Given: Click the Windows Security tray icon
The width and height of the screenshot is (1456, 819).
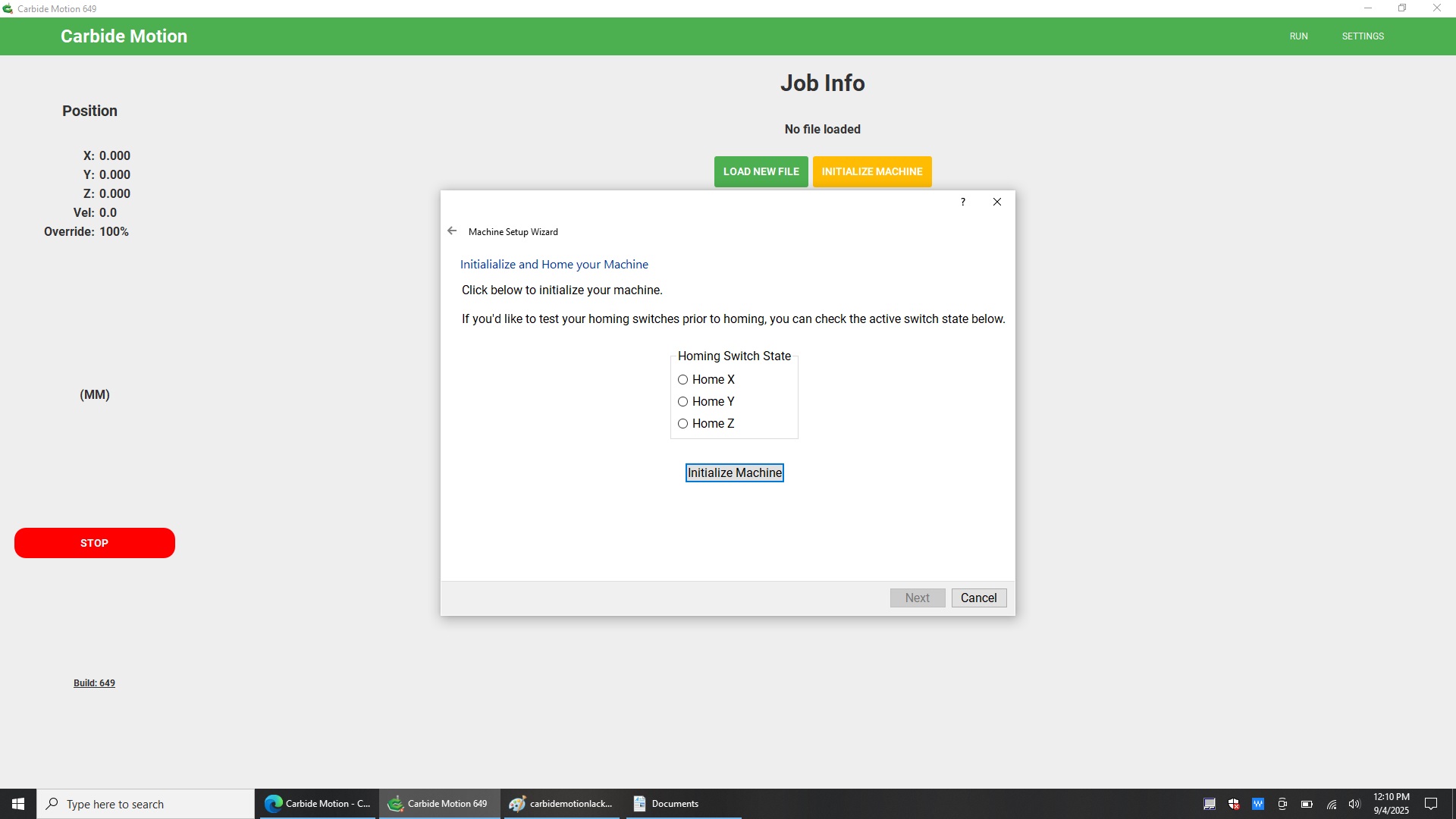Looking at the screenshot, I should (1234, 804).
